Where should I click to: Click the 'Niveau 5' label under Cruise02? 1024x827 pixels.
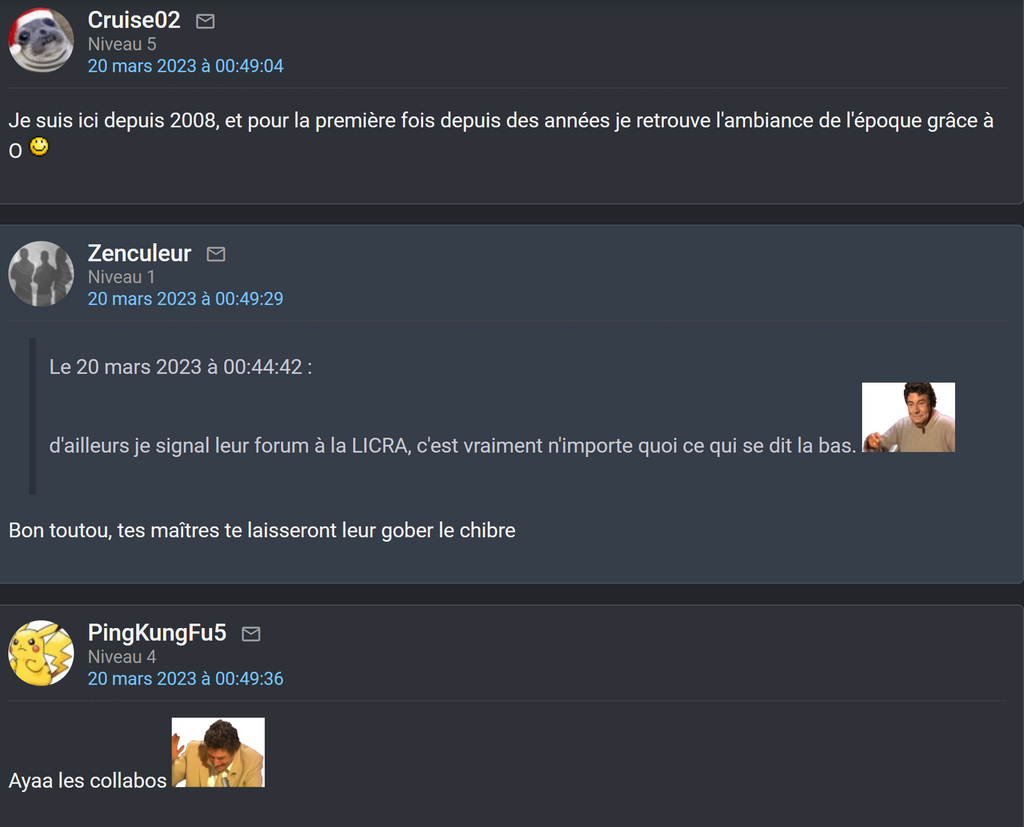[x=122, y=44]
